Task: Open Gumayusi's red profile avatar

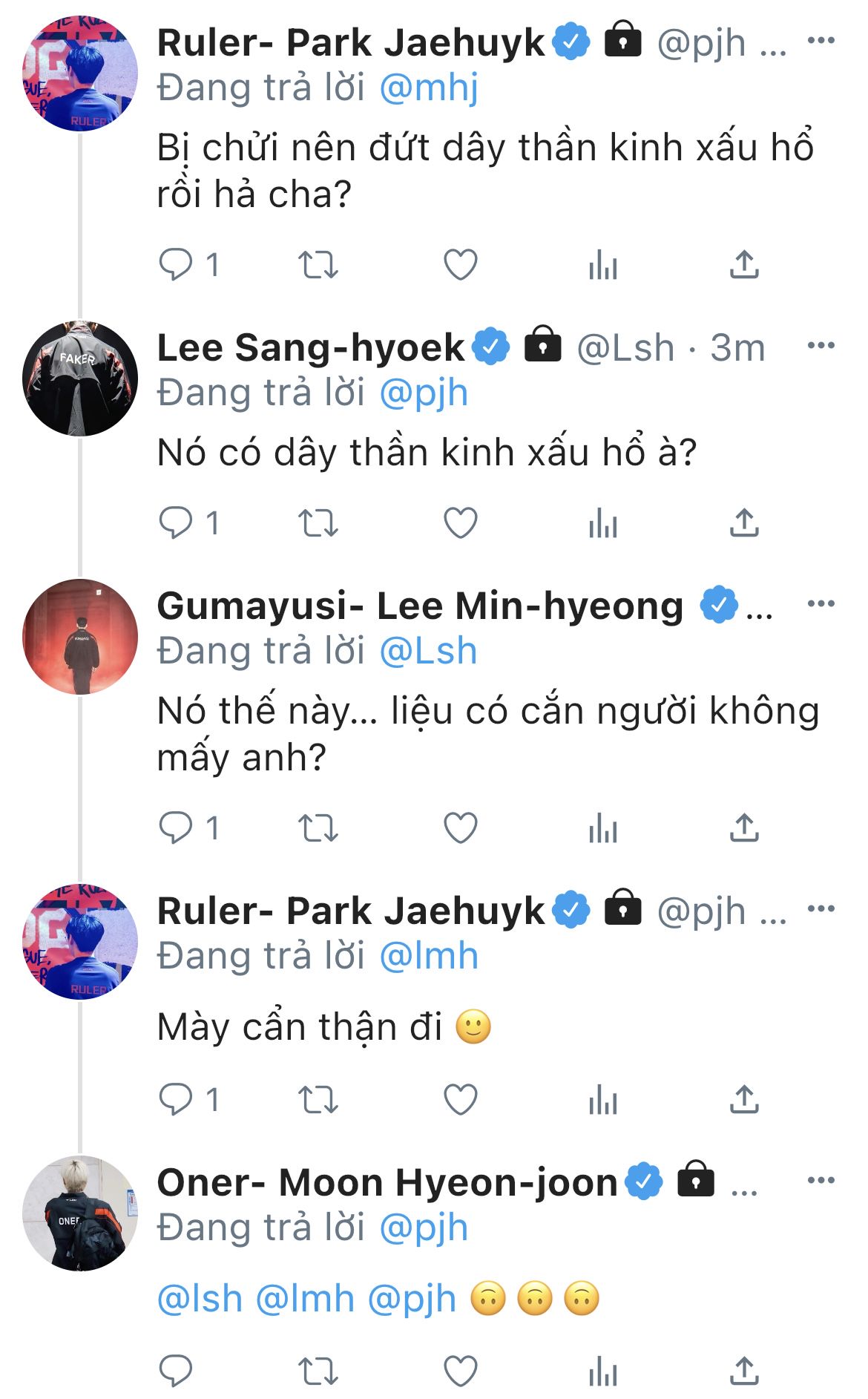Action: (80, 637)
